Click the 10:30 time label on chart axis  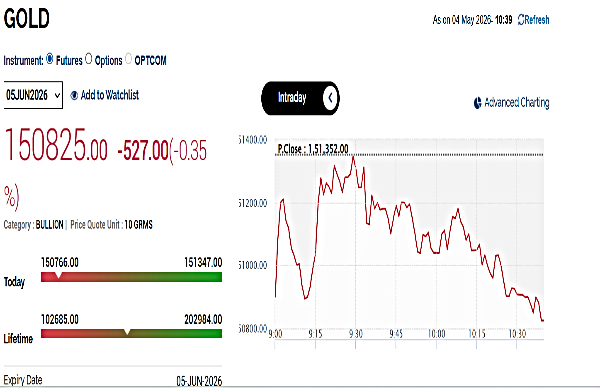click(x=517, y=334)
